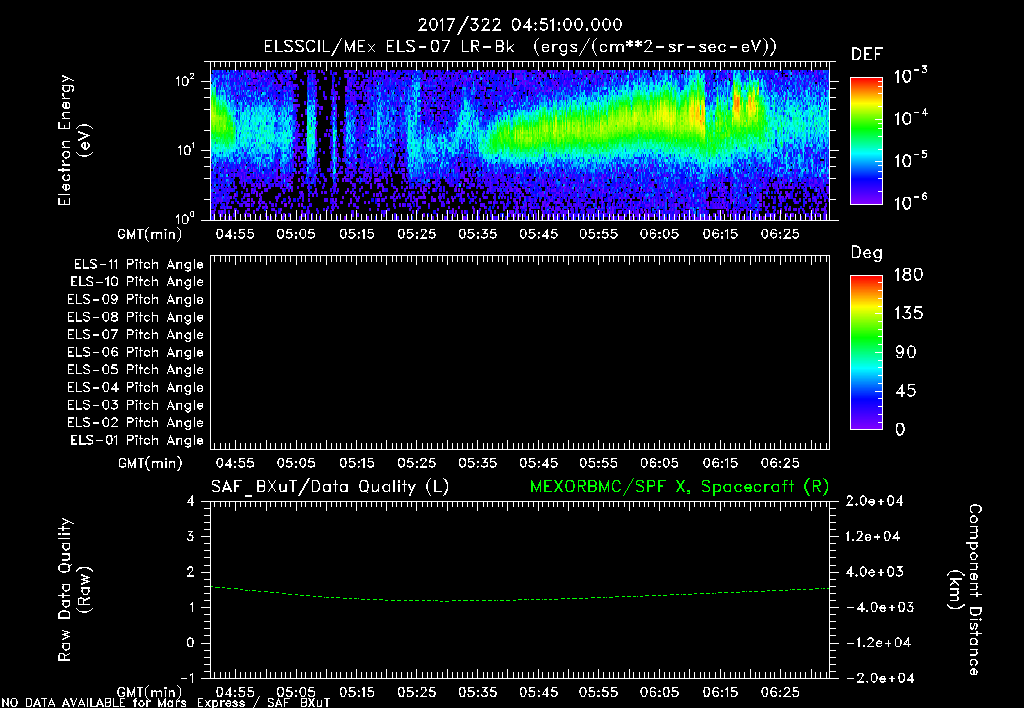Click the DEF label above the color bar

(x=867, y=54)
